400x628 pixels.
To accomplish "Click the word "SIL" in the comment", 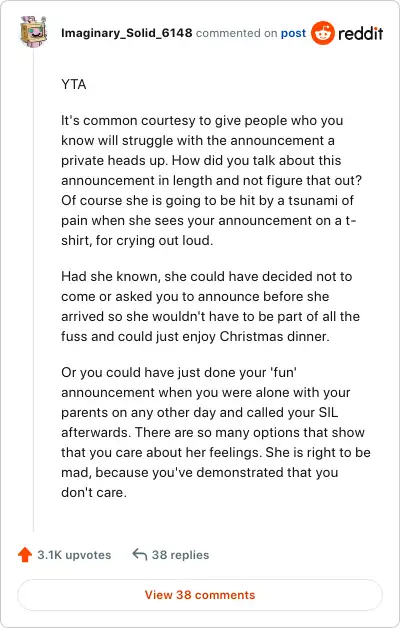I will point(328,413).
